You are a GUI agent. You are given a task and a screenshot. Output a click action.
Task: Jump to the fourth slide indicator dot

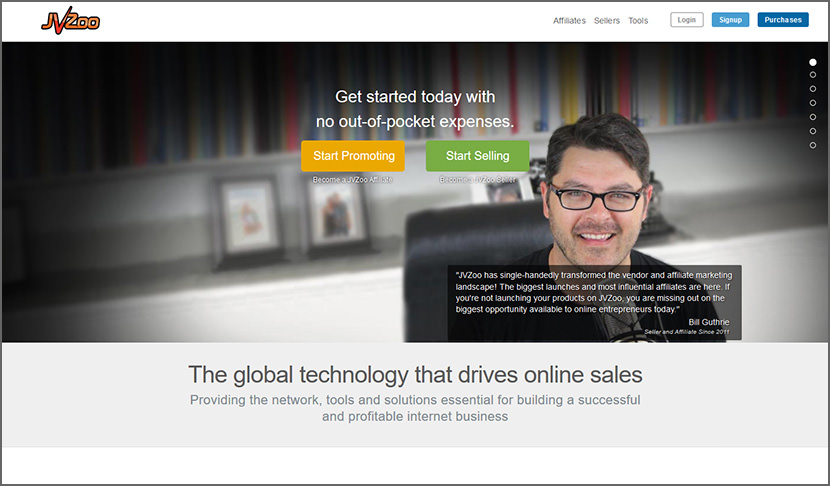[813, 103]
